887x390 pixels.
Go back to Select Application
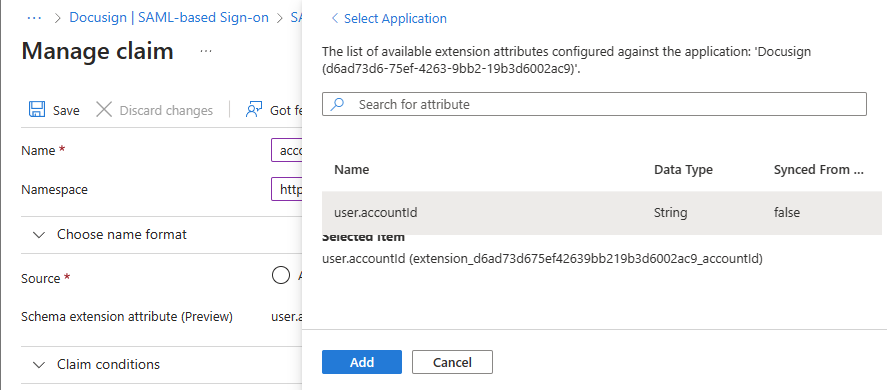(389, 19)
